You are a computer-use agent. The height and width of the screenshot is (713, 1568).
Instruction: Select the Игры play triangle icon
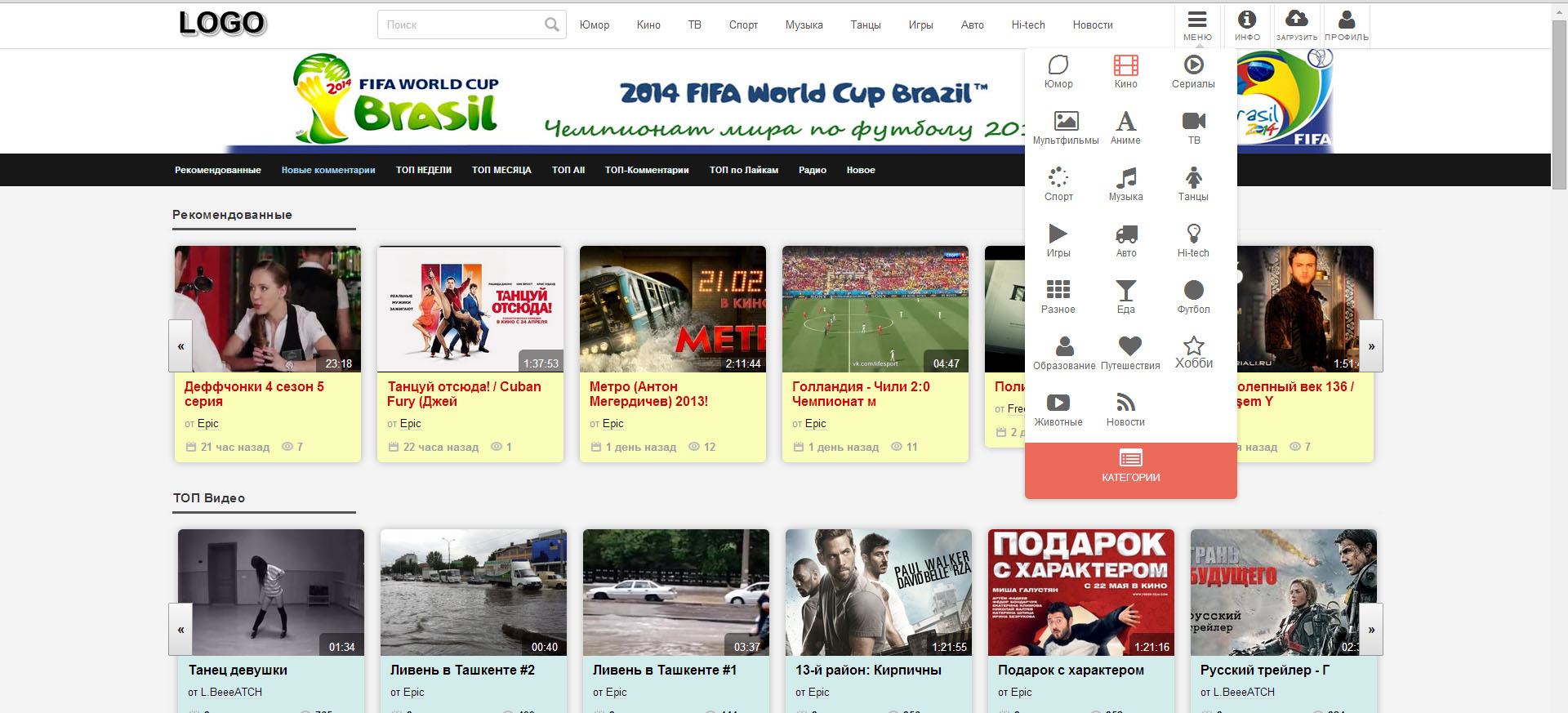coord(1058,234)
